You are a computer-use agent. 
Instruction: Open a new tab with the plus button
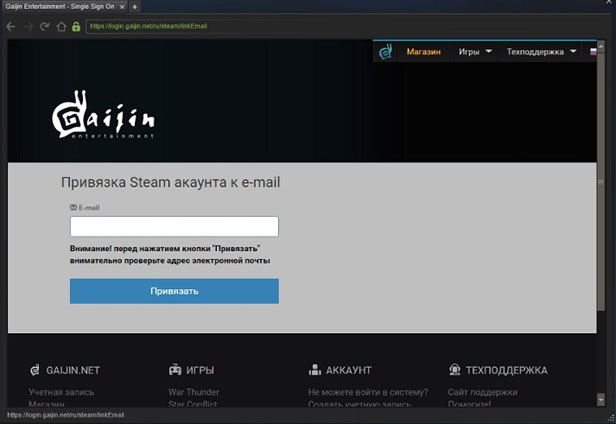(134, 7)
